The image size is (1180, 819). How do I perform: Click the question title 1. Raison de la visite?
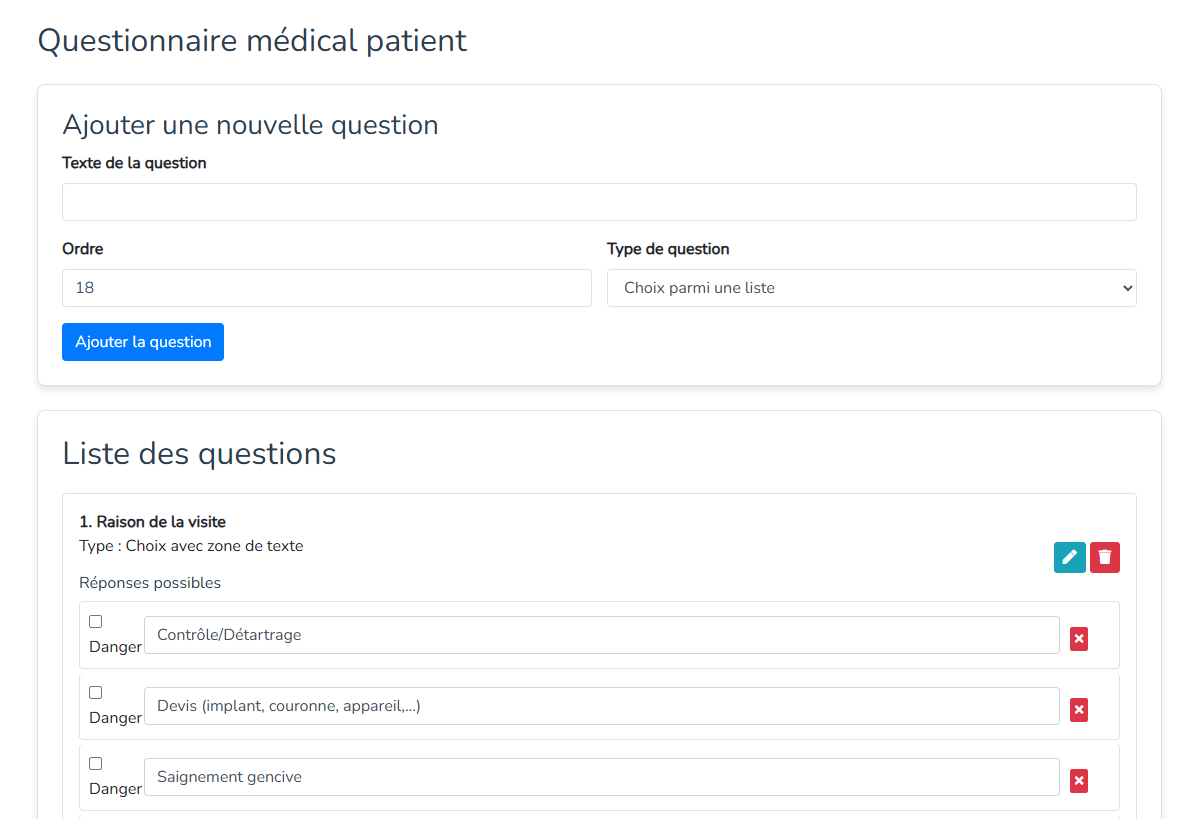tap(152, 522)
